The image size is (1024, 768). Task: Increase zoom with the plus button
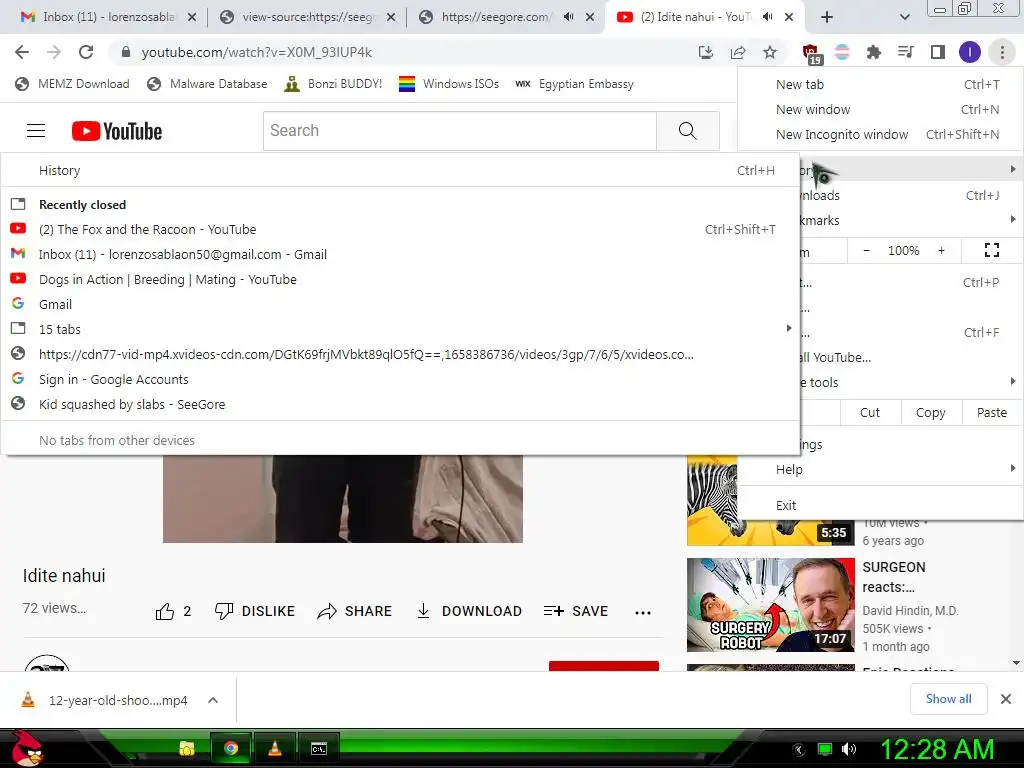coord(941,250)
